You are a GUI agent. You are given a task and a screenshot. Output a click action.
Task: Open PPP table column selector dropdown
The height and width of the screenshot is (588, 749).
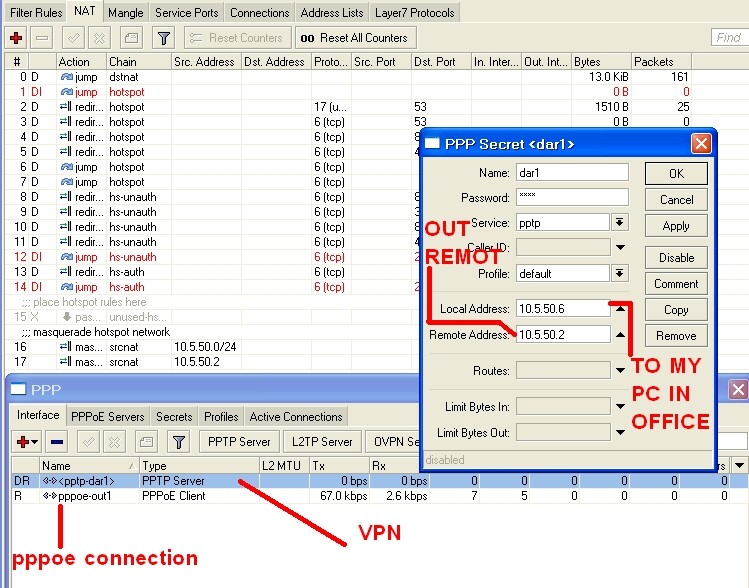click(739, 465)
